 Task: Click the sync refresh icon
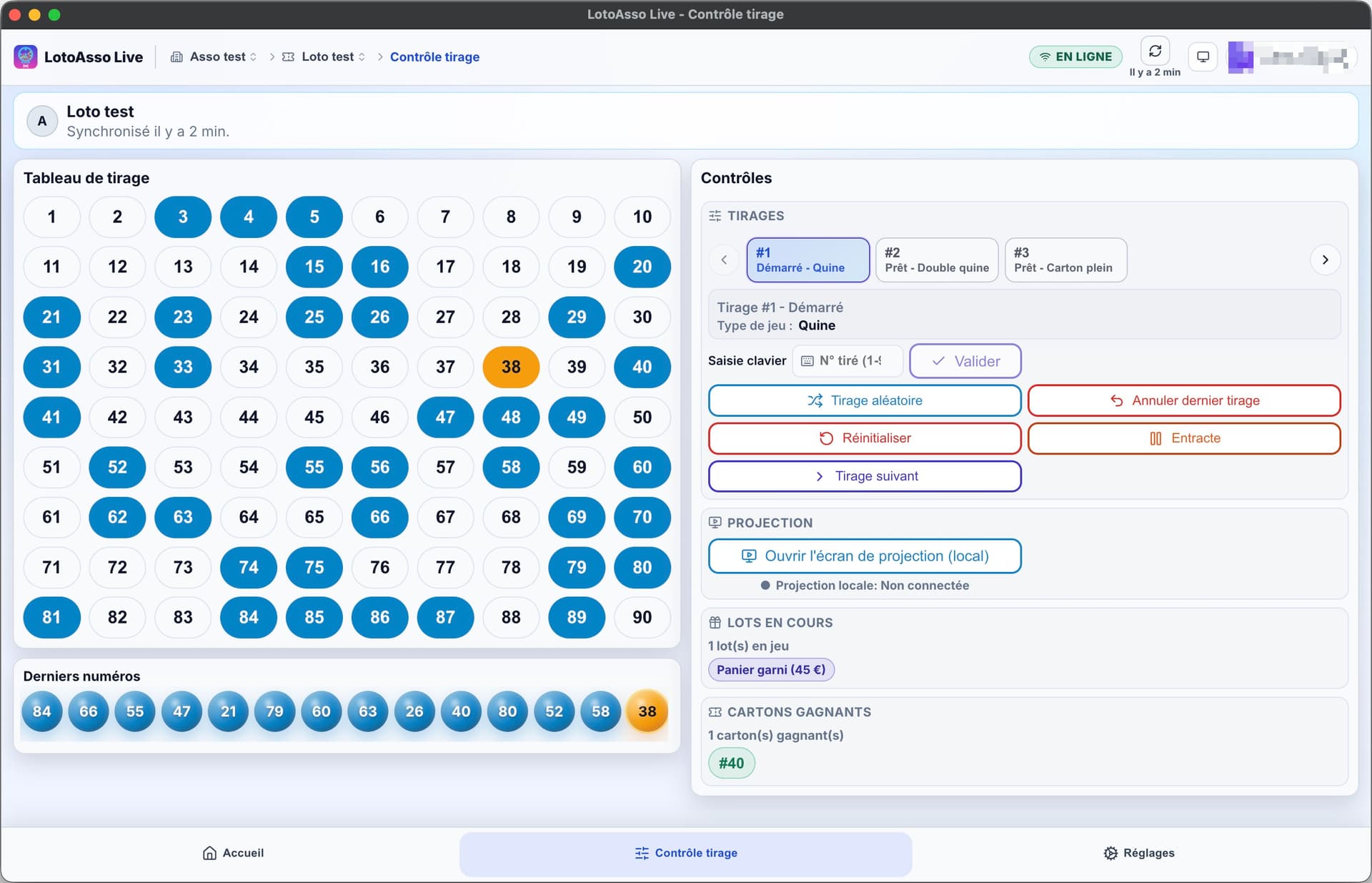(1155, 51)
